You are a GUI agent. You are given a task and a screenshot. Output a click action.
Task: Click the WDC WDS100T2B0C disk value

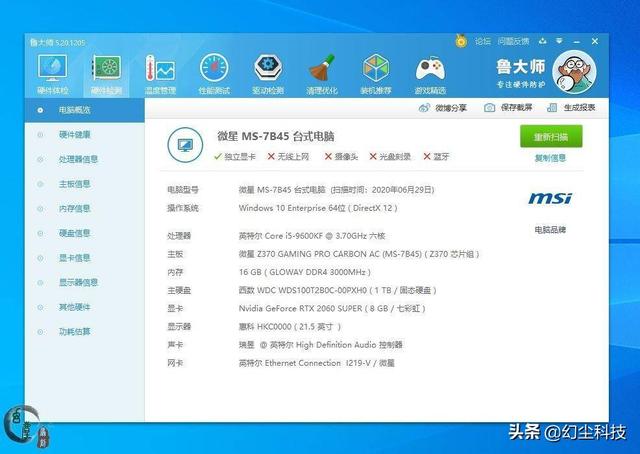(338, 290)
